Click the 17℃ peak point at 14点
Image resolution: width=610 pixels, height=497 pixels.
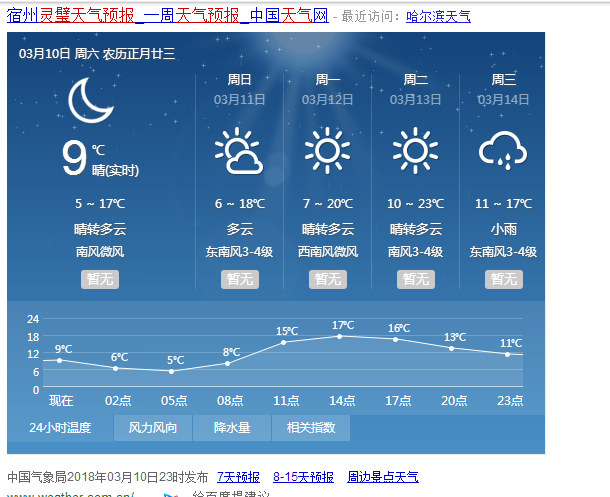339,336
